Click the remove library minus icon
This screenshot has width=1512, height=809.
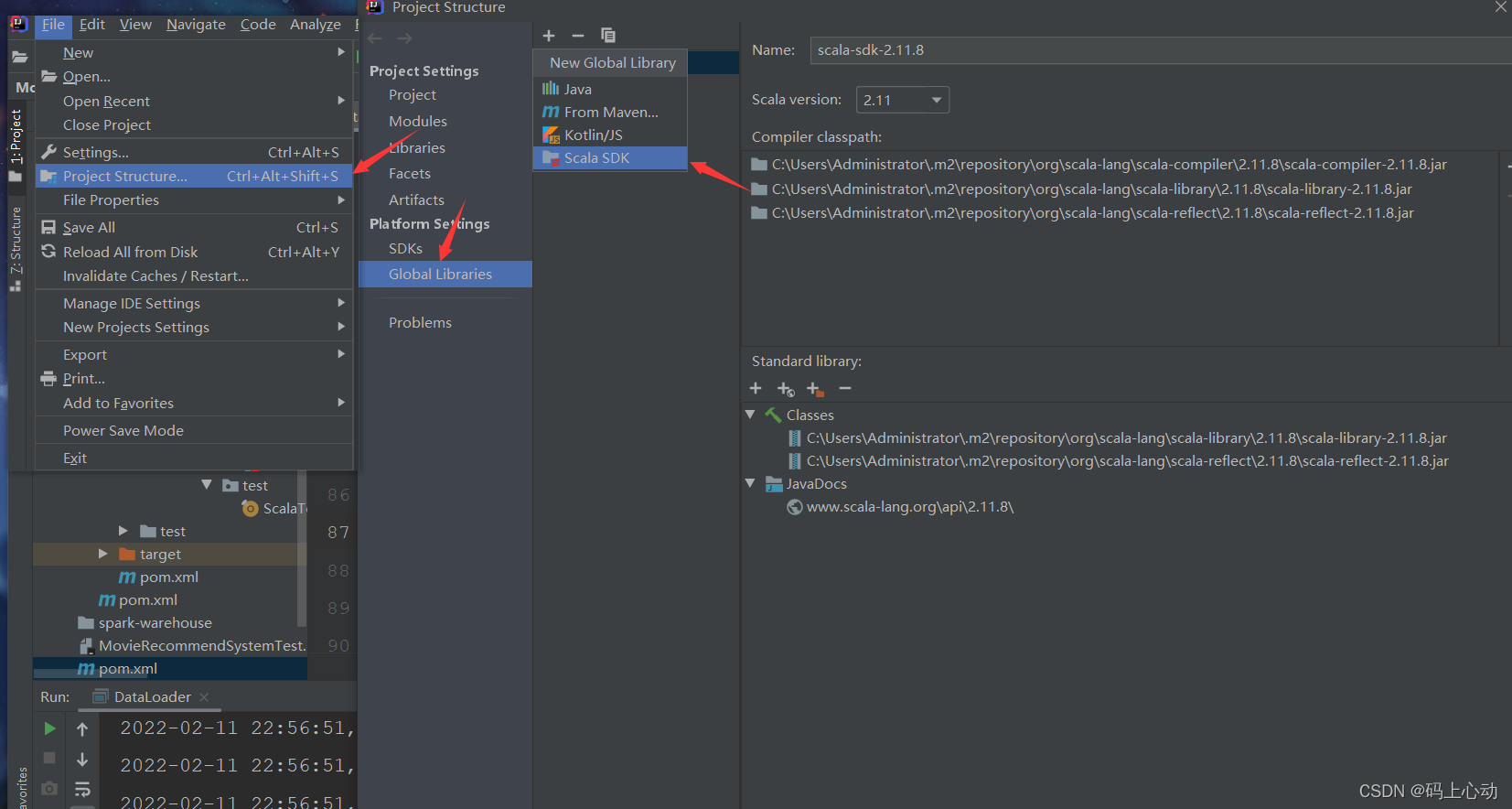point(578,36)
